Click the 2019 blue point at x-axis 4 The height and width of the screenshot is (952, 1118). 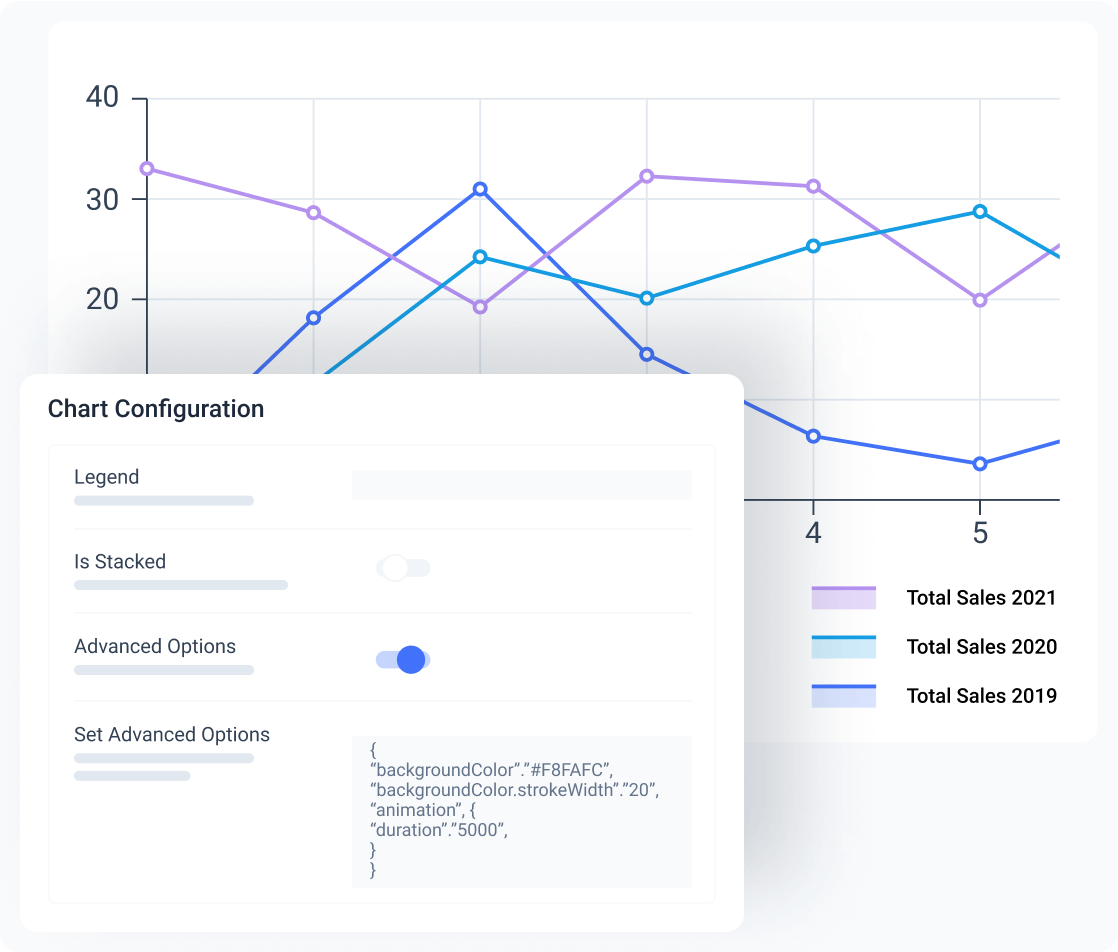(x=813, y=436)
